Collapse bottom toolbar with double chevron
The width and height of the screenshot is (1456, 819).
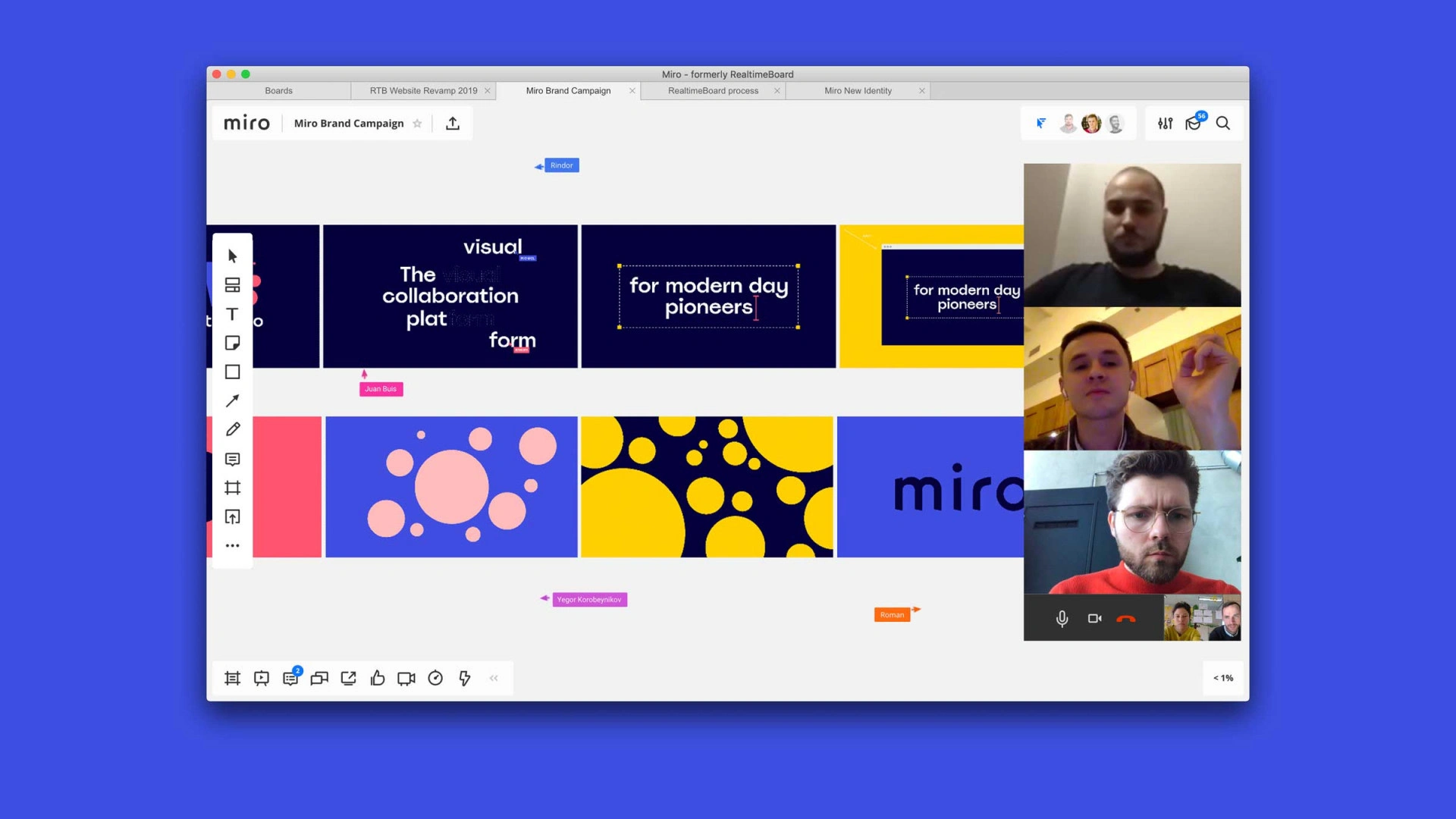[x=494, y=678]
